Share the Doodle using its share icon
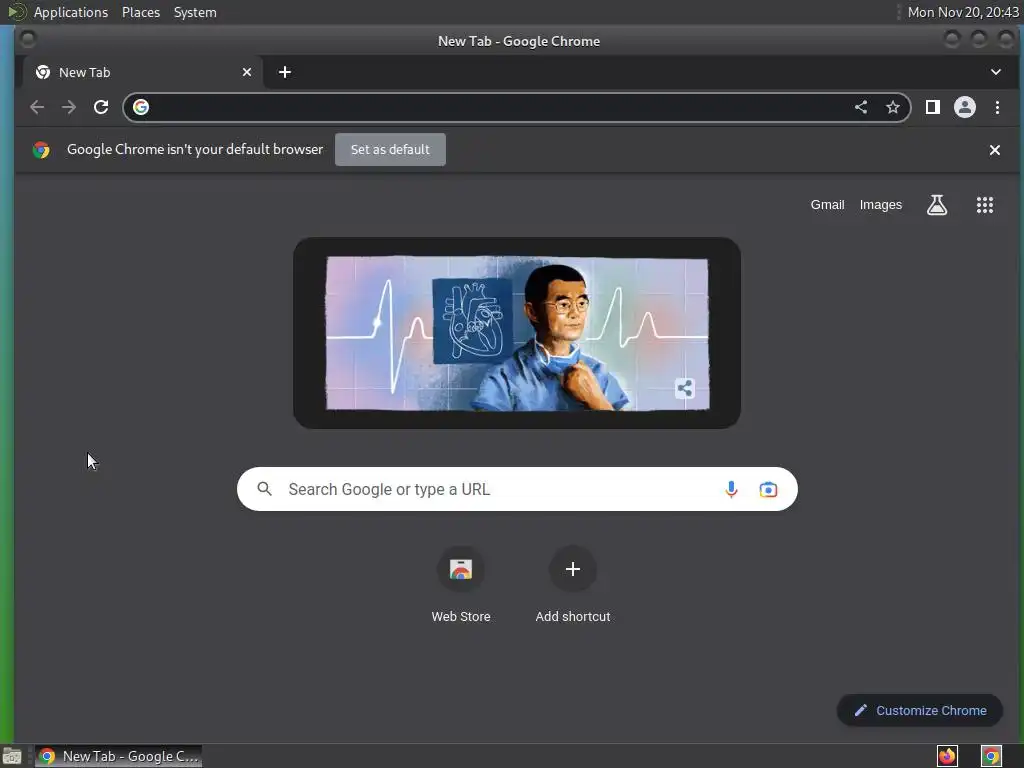 pos(684,389)
